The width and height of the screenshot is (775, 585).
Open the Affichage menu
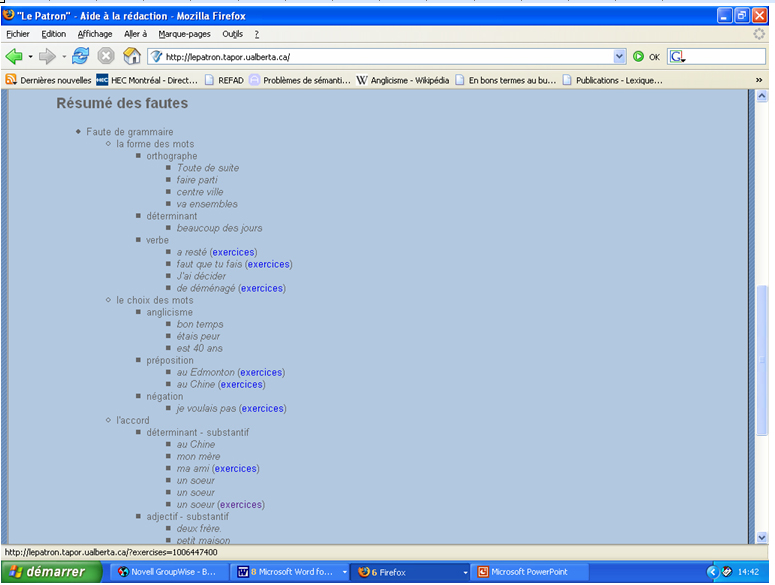[95, 34]
